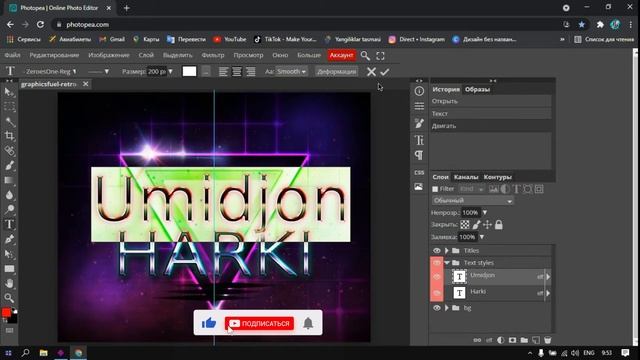Viewport: 640px width, 360px height.
Task: Enable the layer Filter checkbox
Action: [x=435, y=189]
